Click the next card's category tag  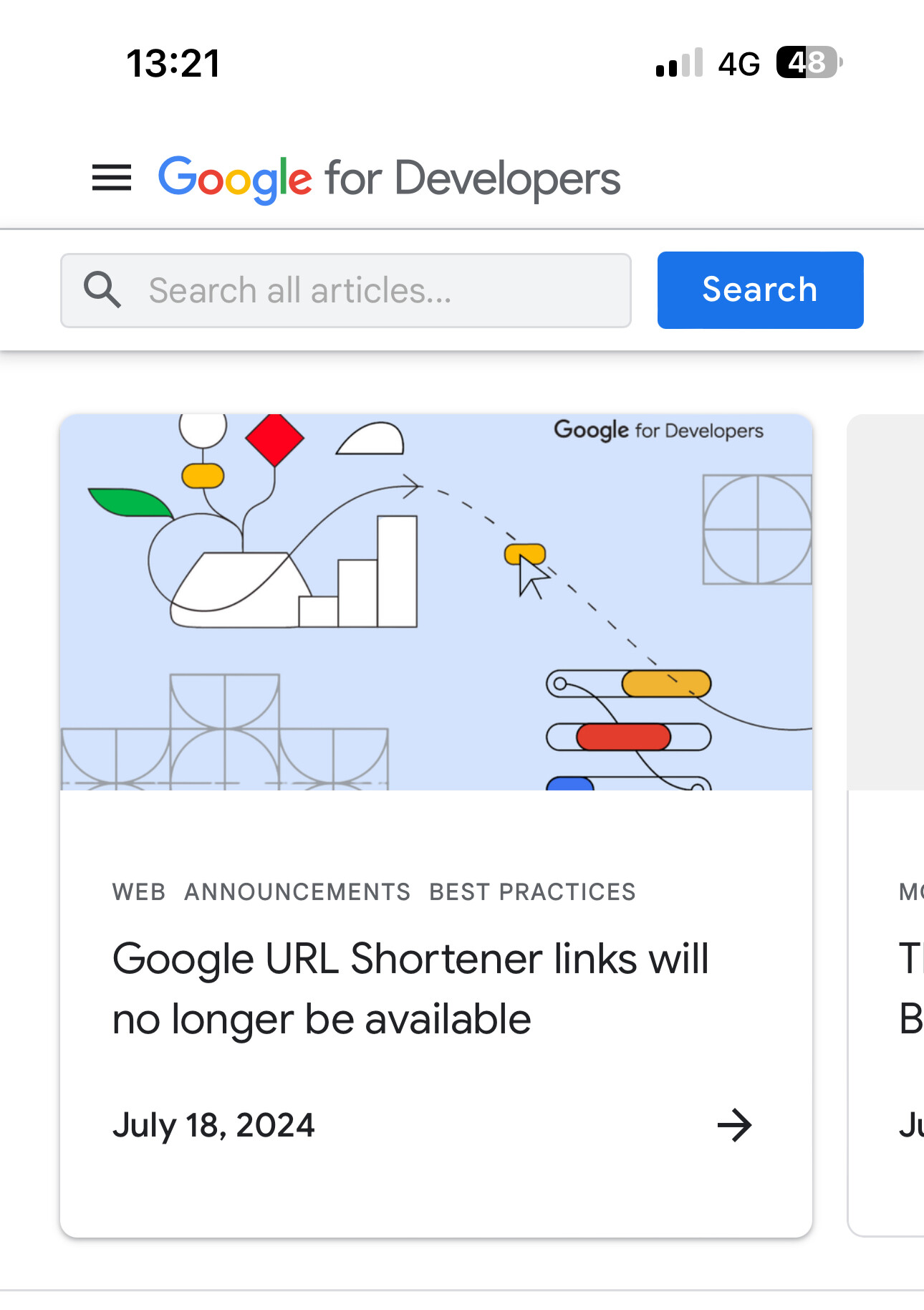pos(911,891)
